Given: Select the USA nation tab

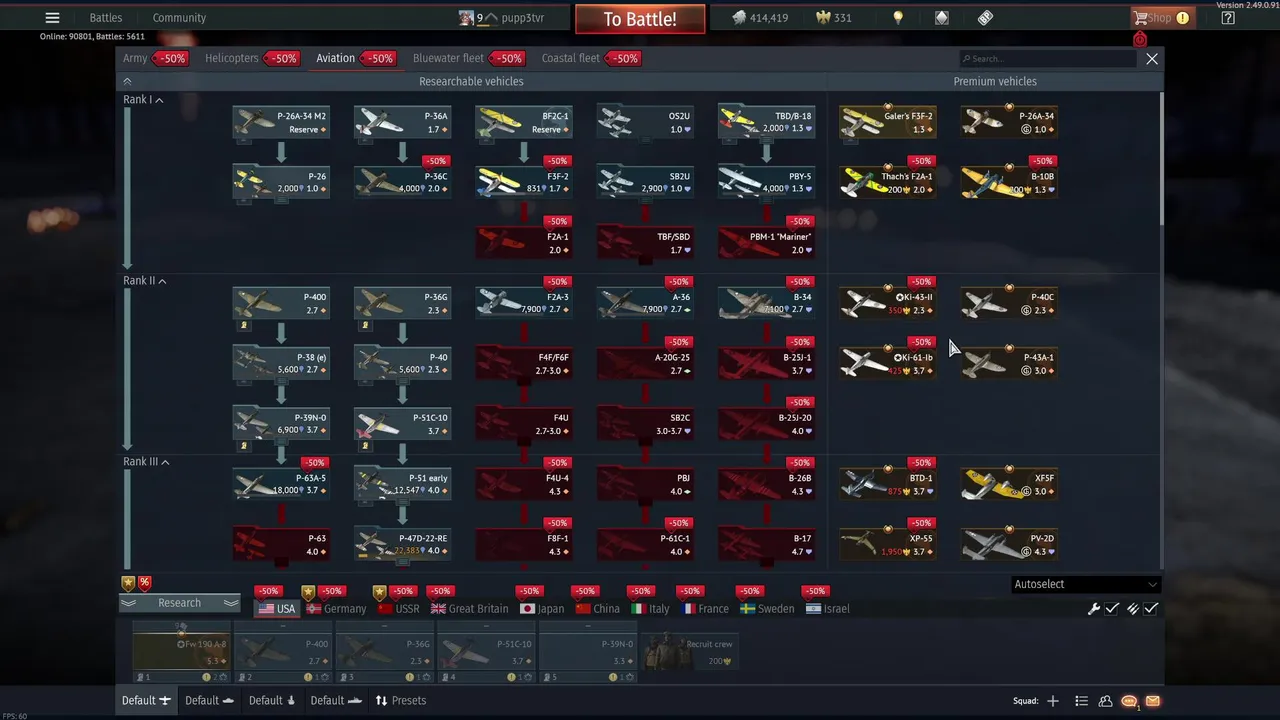Looking at the screenshot, I should click(277, 608).
